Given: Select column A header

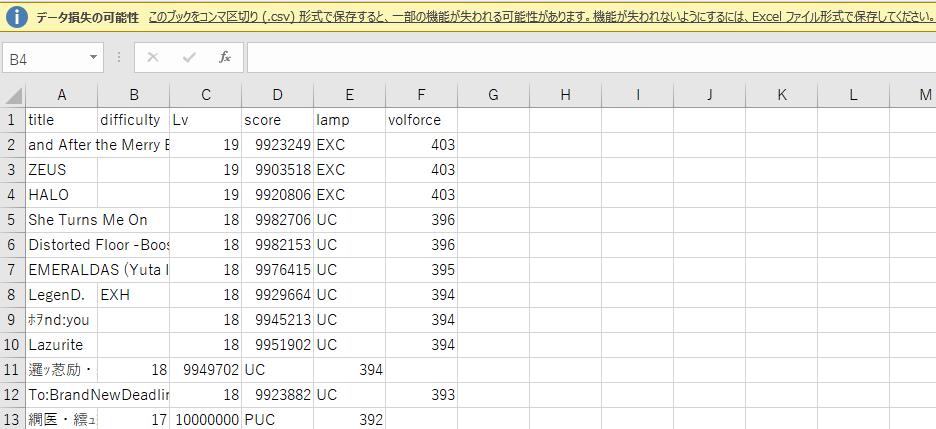Looking at the screenshot, I should (x=61, y=95).
